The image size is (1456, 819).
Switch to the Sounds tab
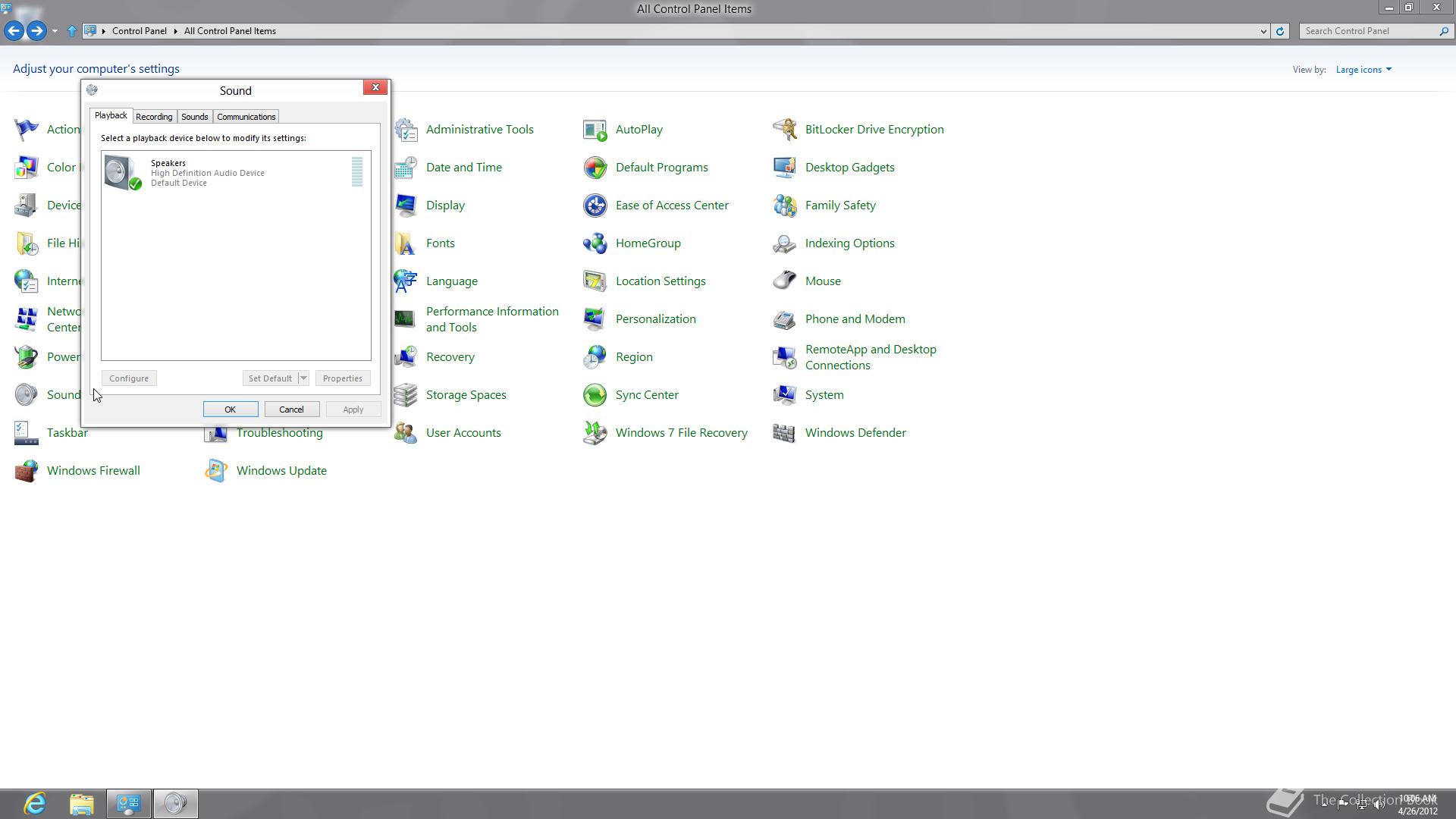point(194,117)
